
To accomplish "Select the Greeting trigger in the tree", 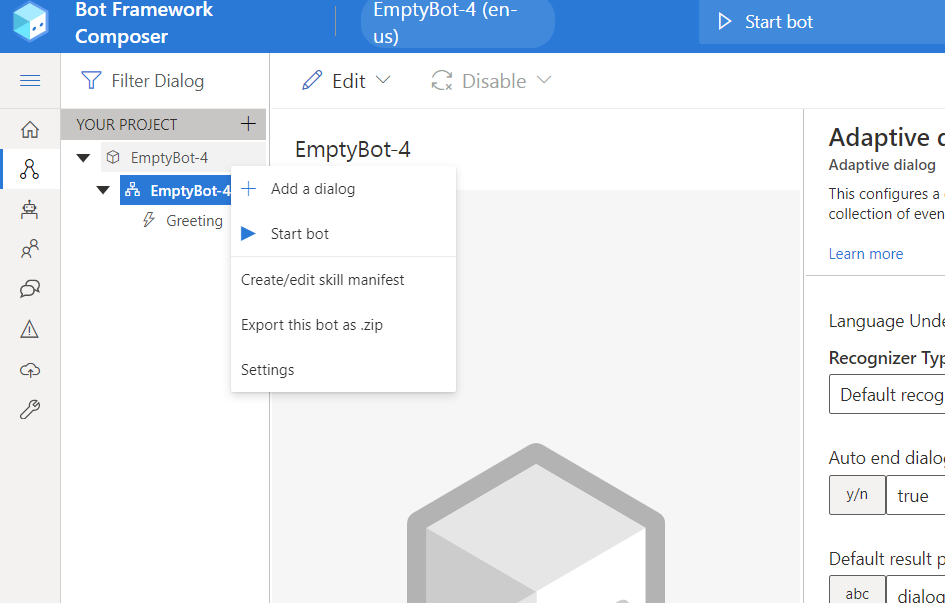I will coord(193,220).
